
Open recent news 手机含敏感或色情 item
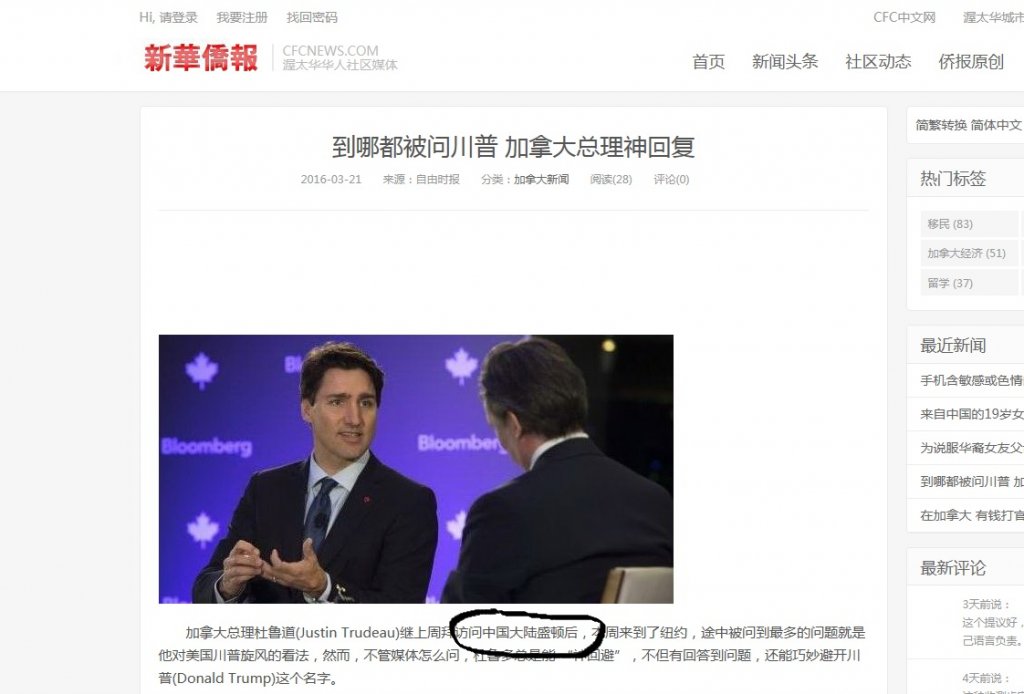(971, 380)
